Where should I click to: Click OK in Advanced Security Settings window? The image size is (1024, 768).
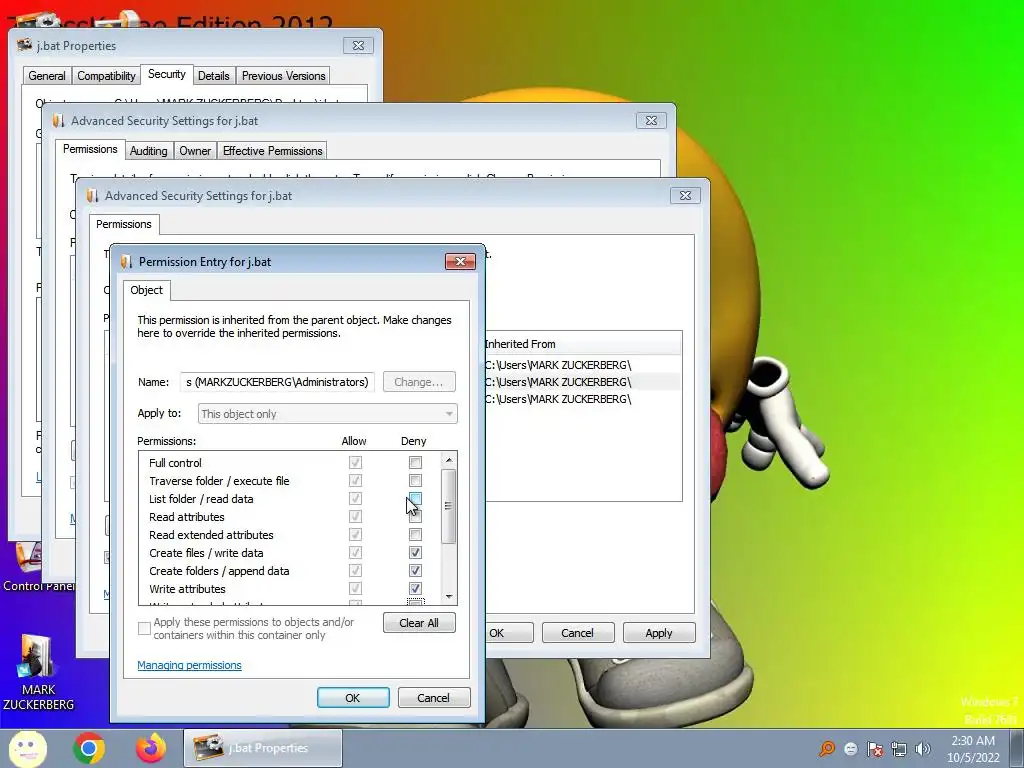509,633
